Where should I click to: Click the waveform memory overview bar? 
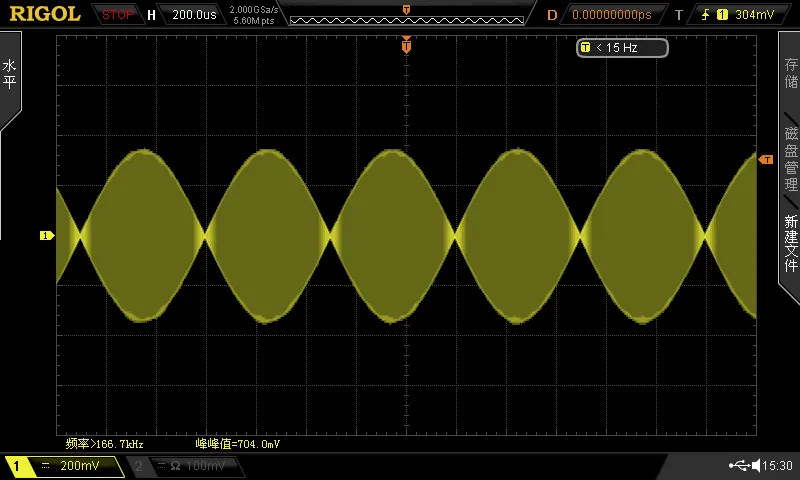407,20
